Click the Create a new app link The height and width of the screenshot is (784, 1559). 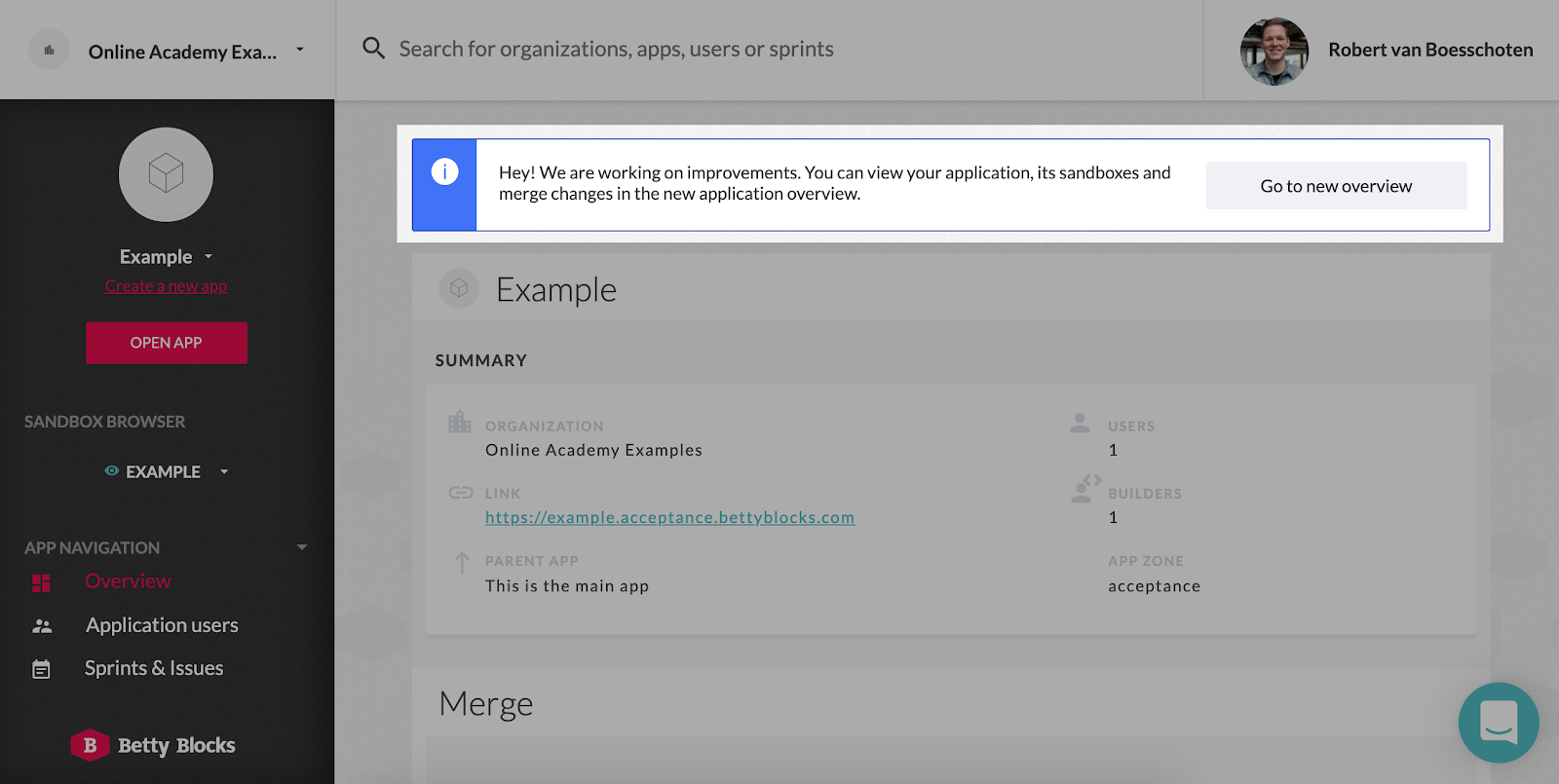tap(167, 286)
